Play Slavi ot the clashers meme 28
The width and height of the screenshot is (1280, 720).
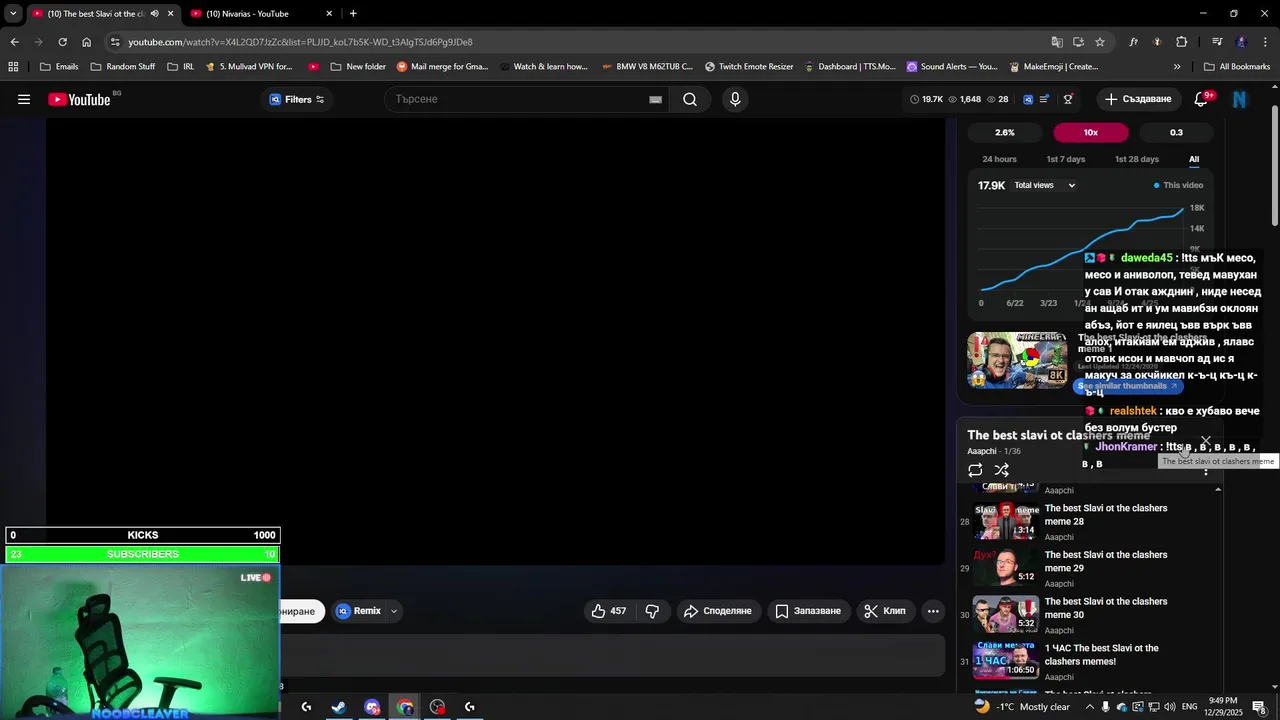(x=1006, y=521)
